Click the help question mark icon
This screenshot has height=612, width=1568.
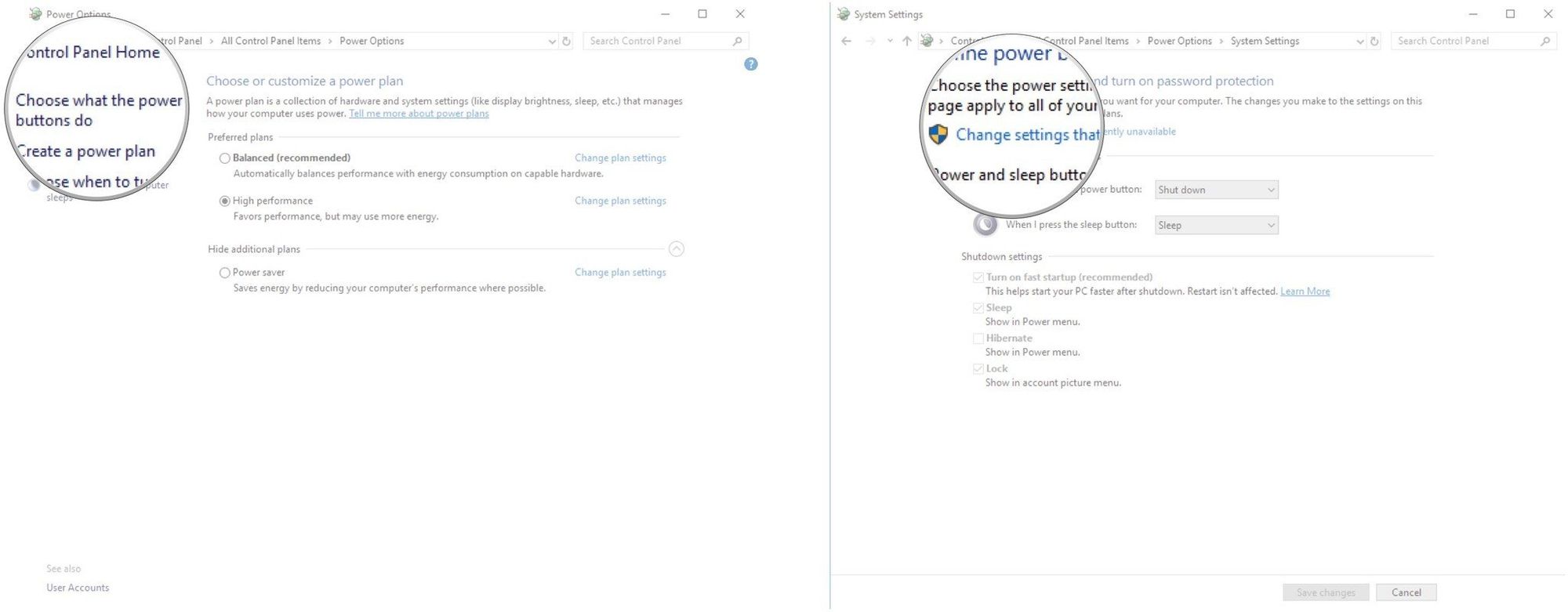750,64
